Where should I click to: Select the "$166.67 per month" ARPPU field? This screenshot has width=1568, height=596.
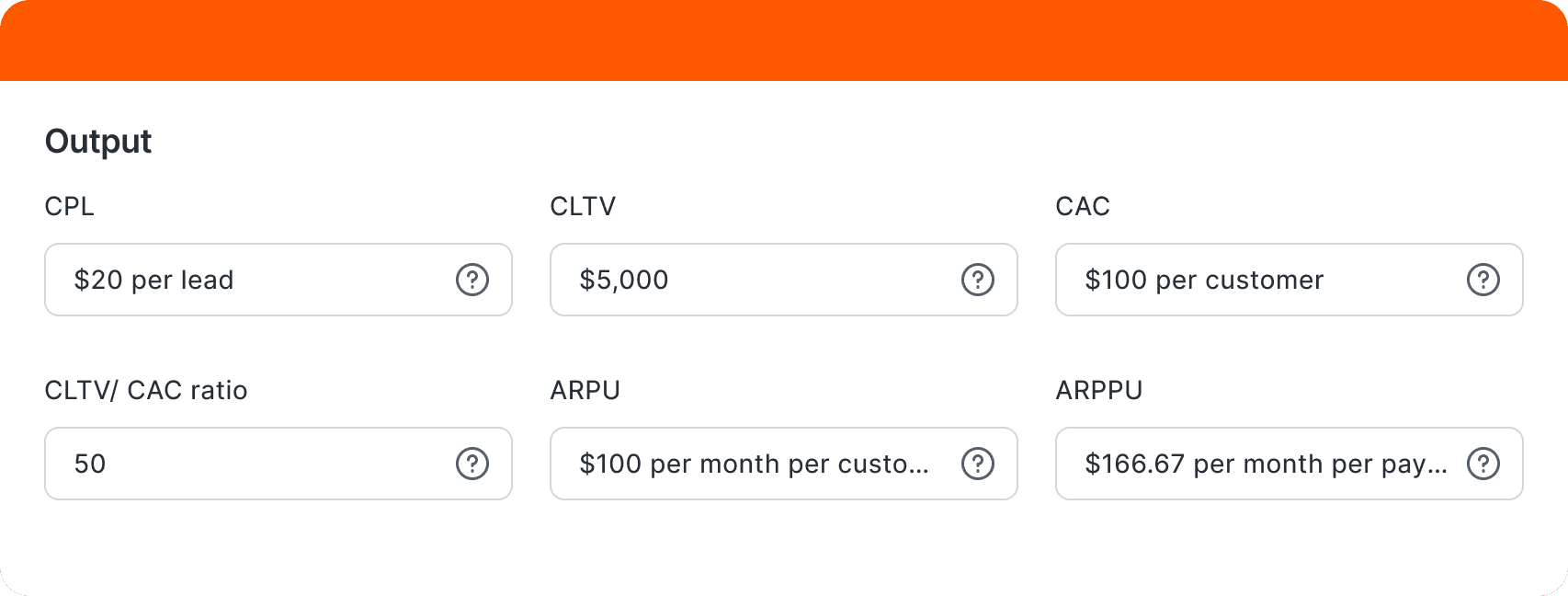pos(1259,464)
